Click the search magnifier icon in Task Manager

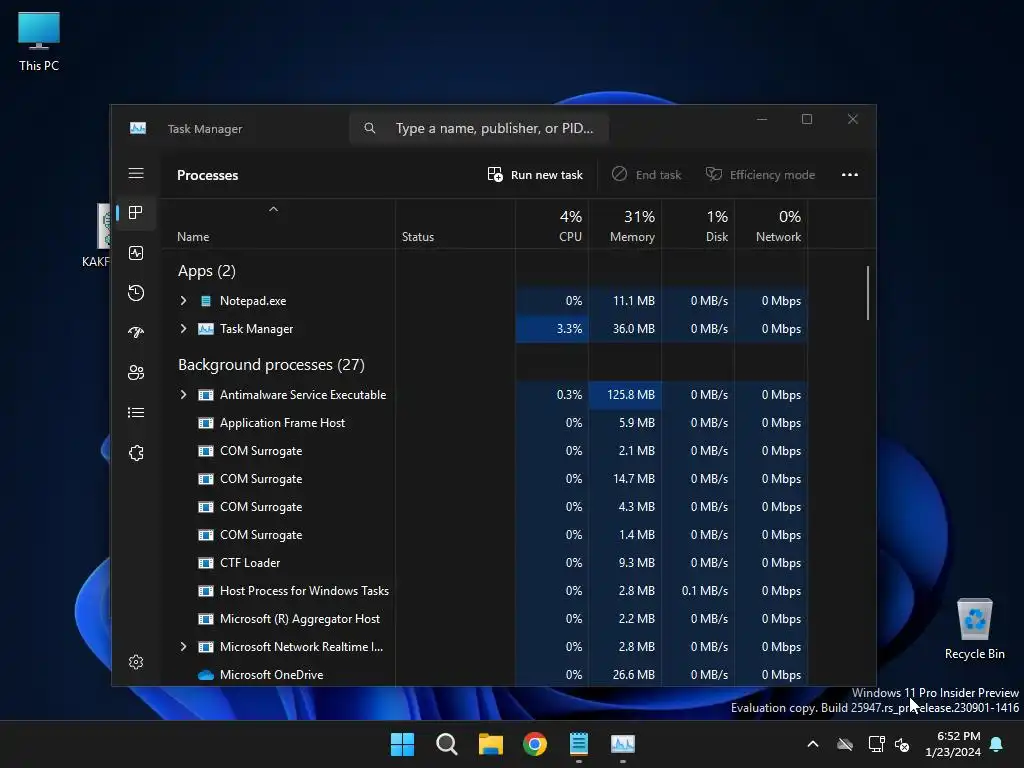370,128
